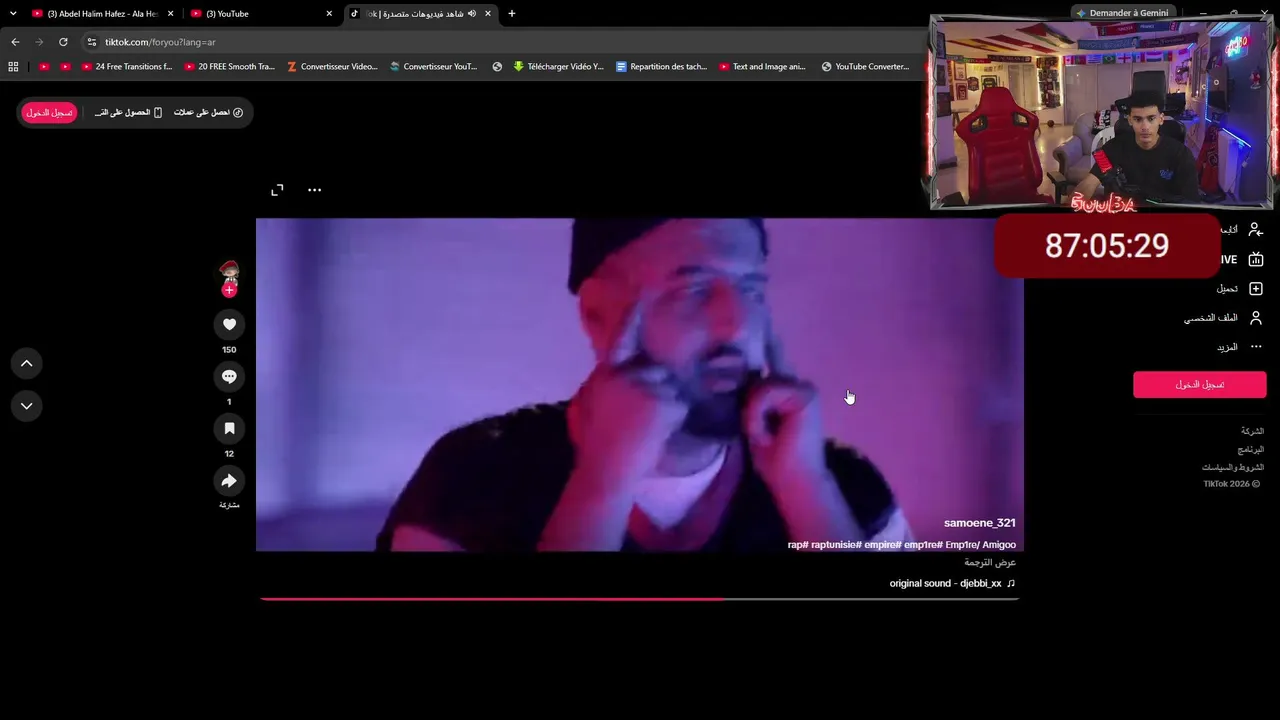The width and height of the screenshot is (1280, 720).
Task: Open the creator avatar thumbnail
Action: [x=229, y=271]
